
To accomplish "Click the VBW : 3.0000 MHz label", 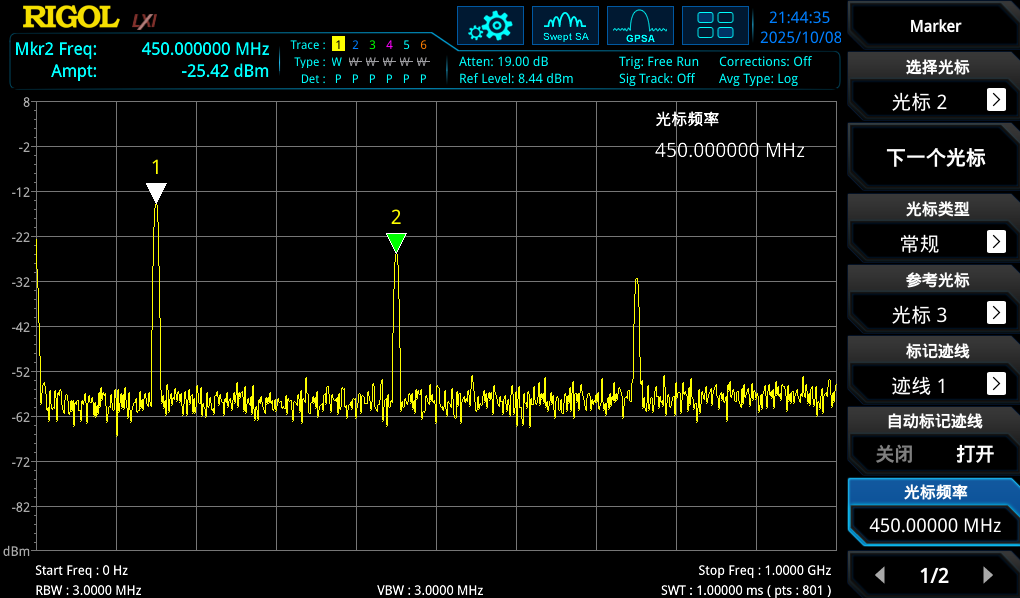I will [430, 590].
